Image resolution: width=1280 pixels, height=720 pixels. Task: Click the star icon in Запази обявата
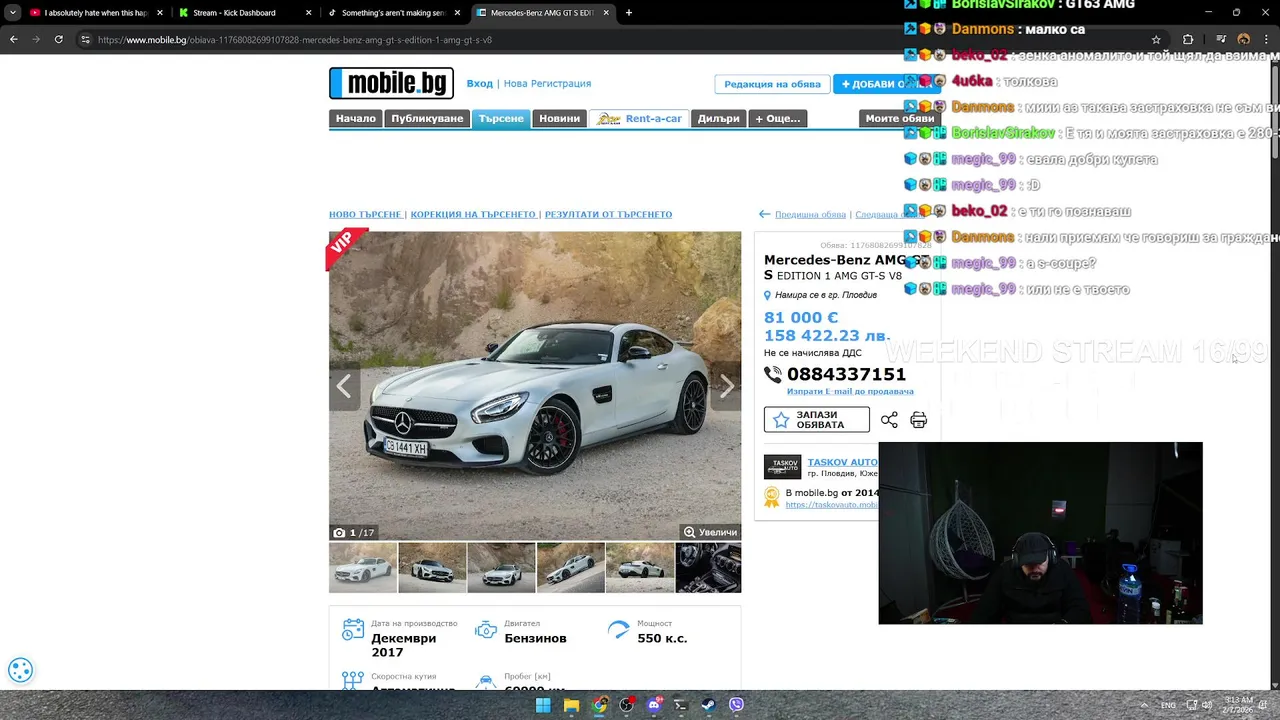781,420
